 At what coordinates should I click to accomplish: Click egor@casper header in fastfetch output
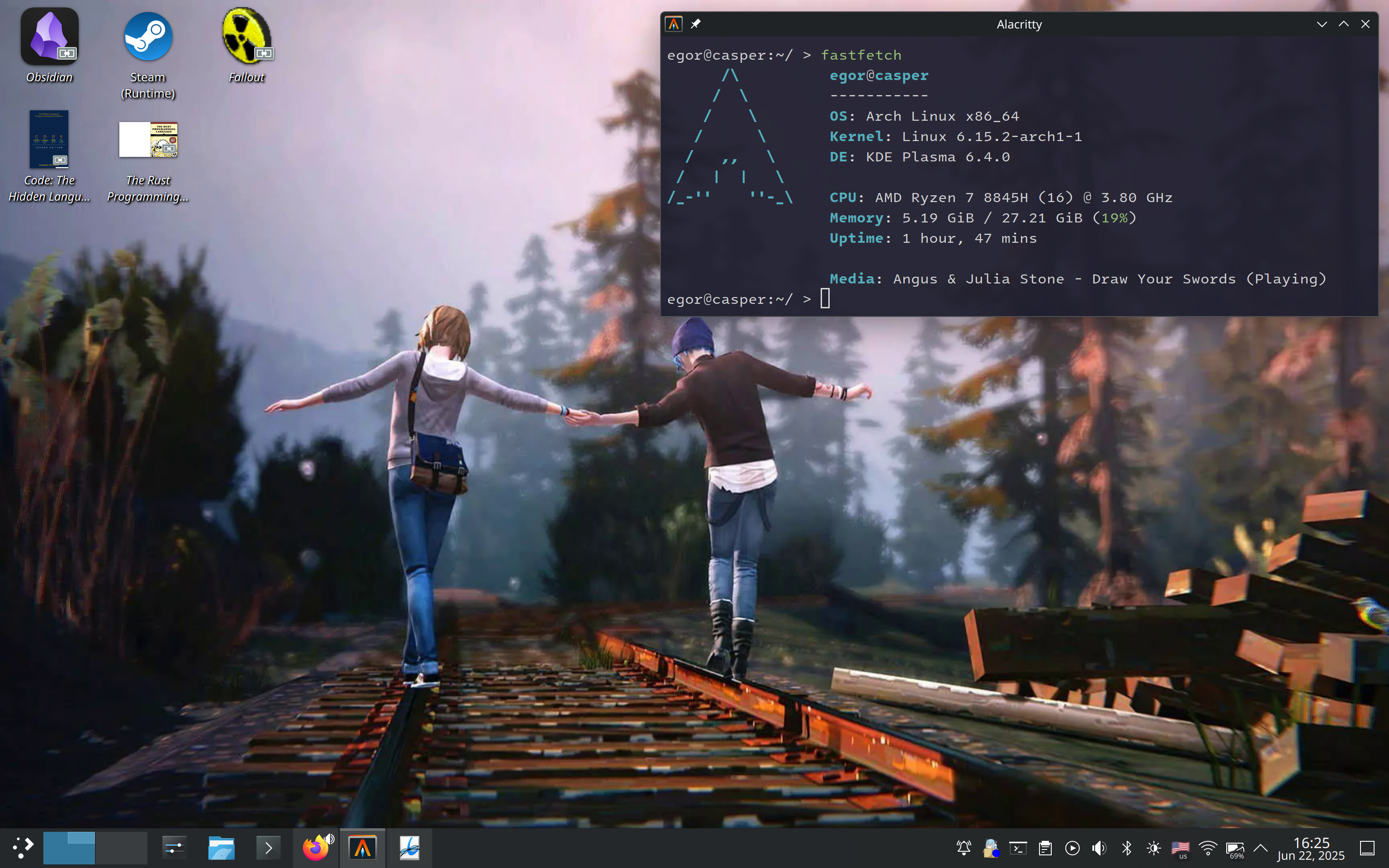pos(879,76)
